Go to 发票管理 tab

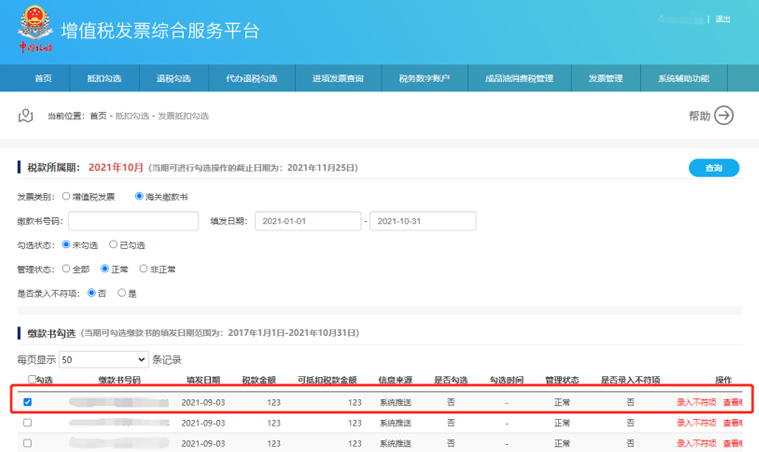pos(605,78)
